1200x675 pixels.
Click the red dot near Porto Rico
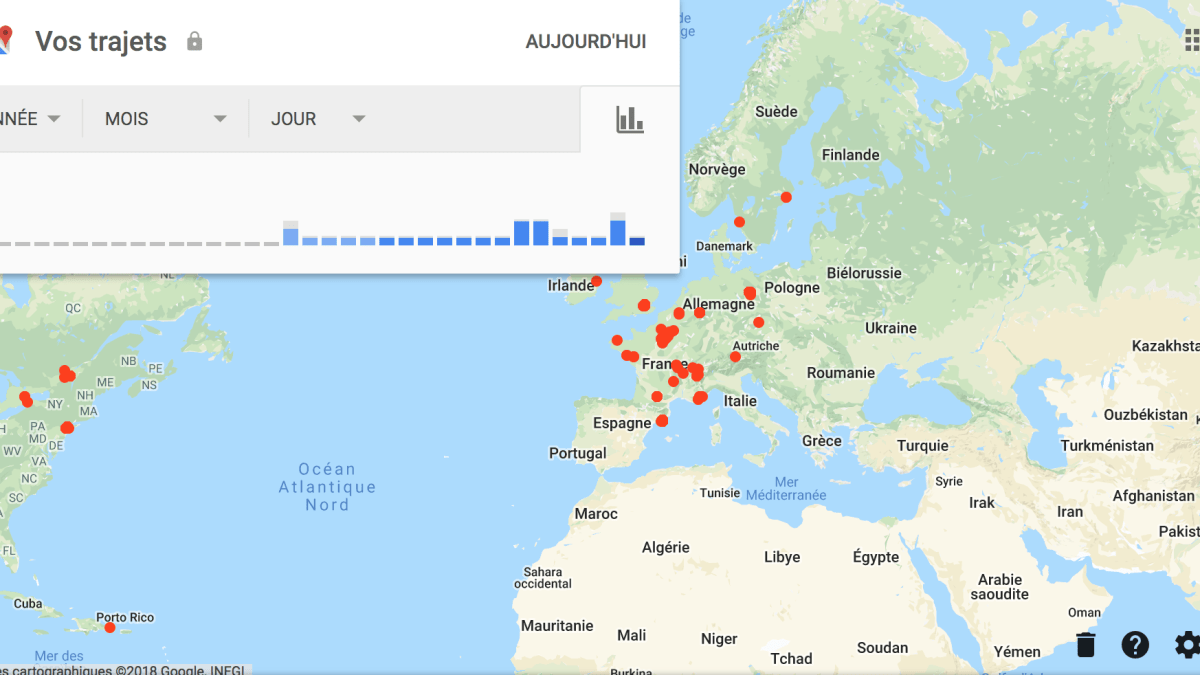[110, 627]
